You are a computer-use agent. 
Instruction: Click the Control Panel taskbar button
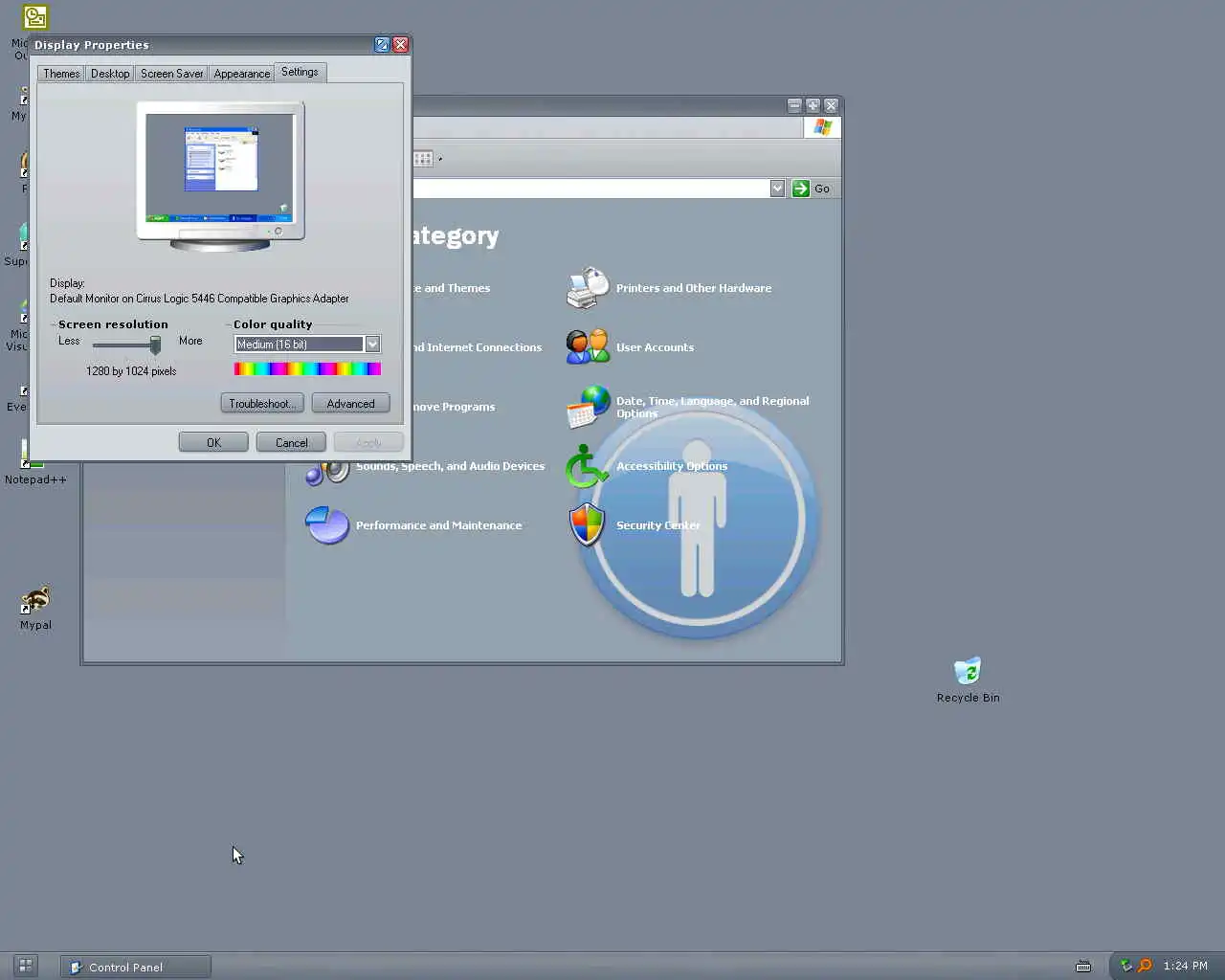[x=136, y=967]
